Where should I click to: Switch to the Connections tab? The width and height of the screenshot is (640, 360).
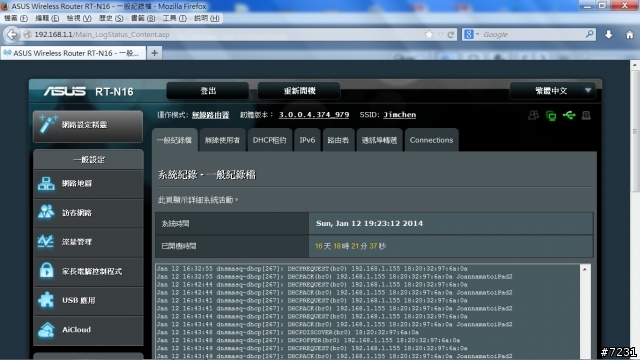(431, 140)
